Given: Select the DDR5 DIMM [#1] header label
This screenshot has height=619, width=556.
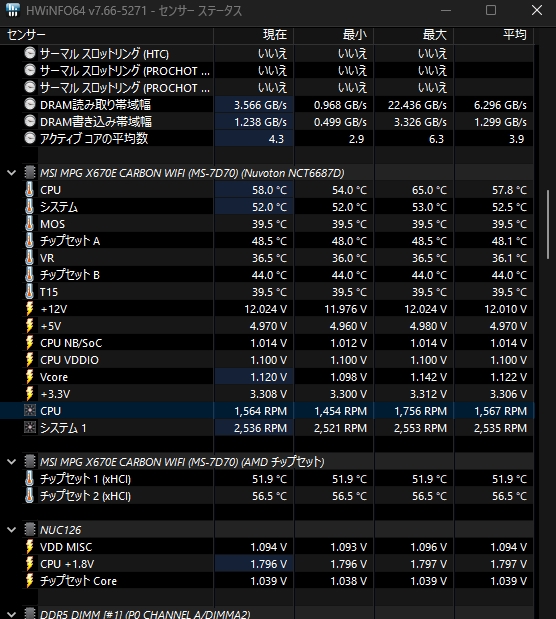Looking at the screenshot, I should pyautogui.click(x=145, y=614).
